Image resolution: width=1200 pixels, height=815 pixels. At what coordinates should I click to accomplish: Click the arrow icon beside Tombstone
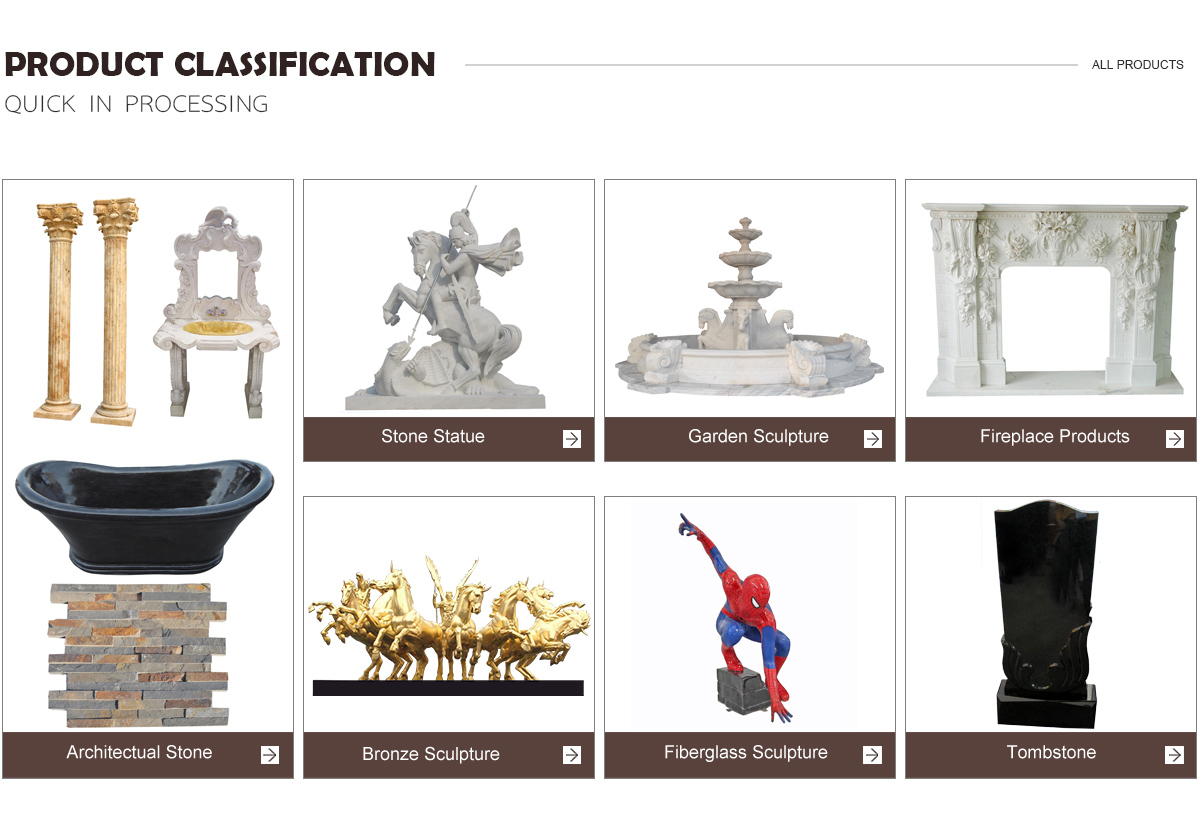[x=1175, y=755]
